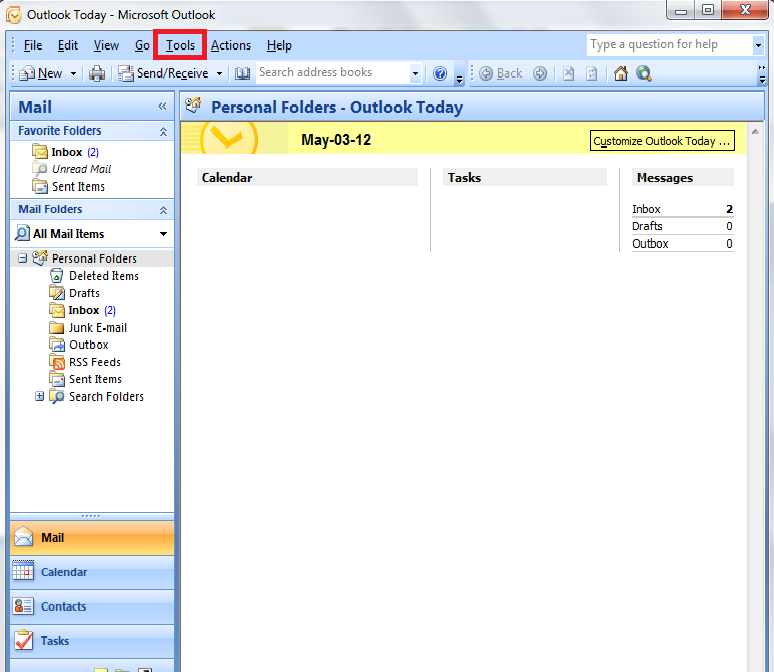Open the Send/Receive dropdown arrow
The width and height of the screenshot is (774, 672).
[219, 73]
